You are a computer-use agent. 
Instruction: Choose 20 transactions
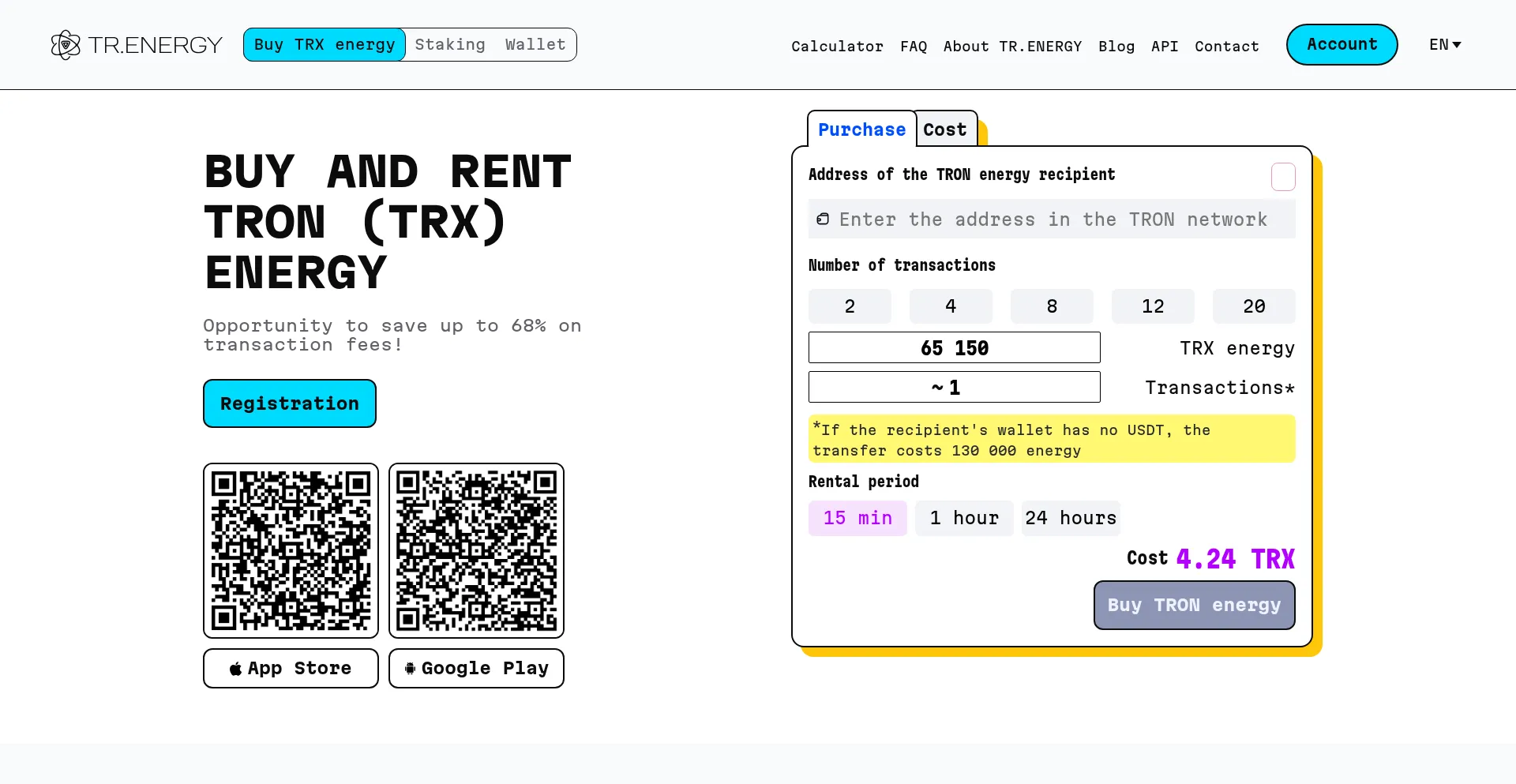1254,306
